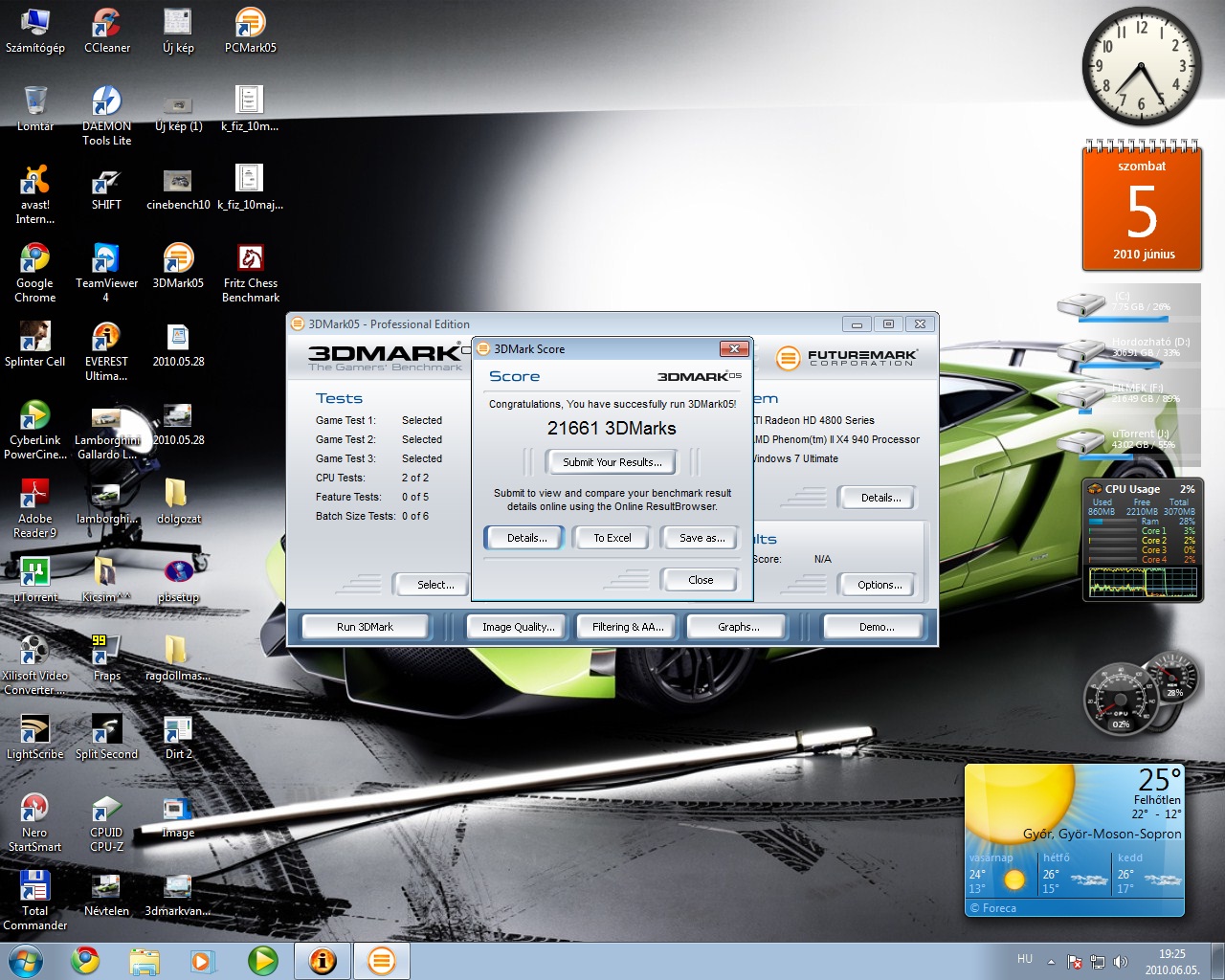Click the Feature Tests 0 of 5 row
The height and width of the screenshot is (980, 1225).
(x=372, y=497)
